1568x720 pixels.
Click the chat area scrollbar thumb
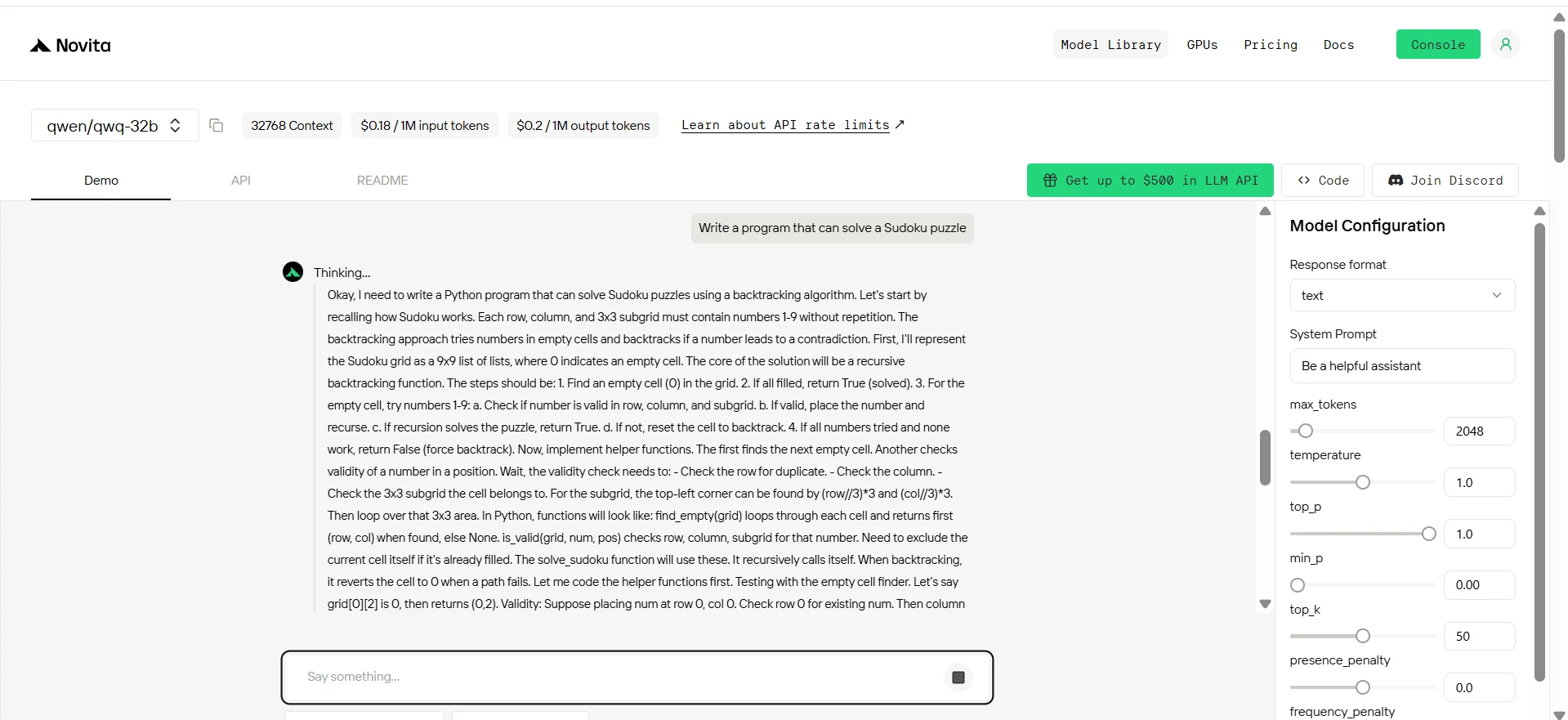pyautogui.click(x=1265, y=457)
